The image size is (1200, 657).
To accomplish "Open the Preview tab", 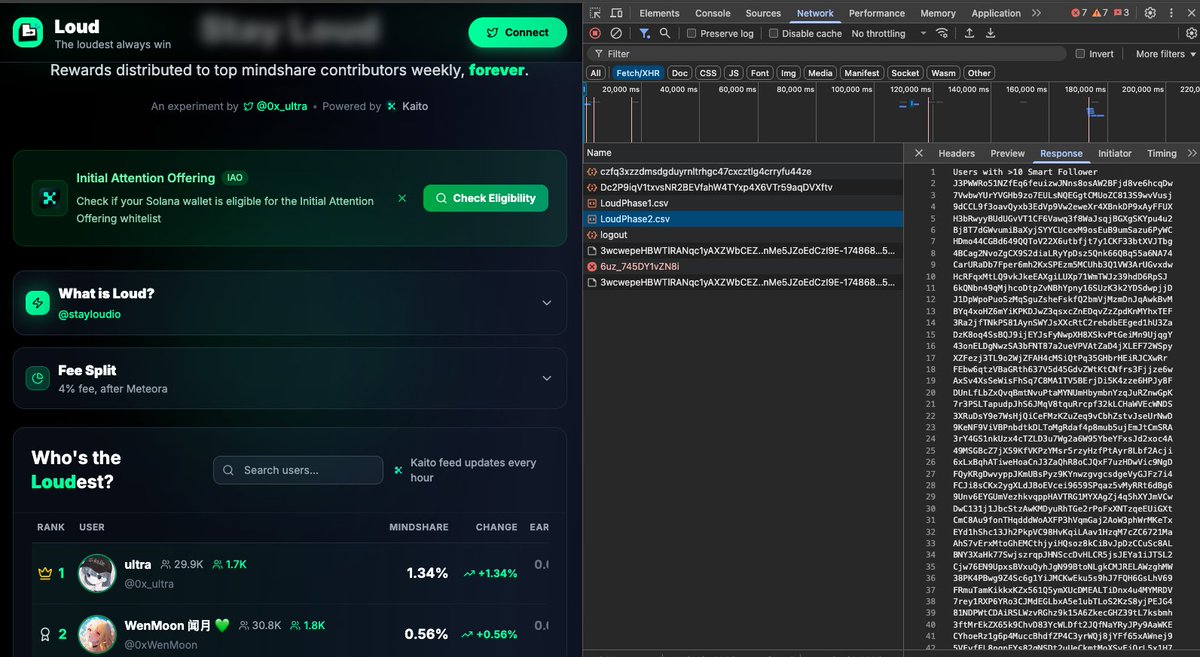I will tap(1007, 153).
